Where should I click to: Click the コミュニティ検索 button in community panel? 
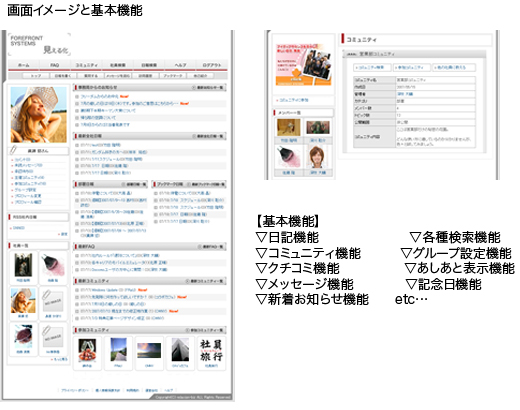click(x=372, y=67)
